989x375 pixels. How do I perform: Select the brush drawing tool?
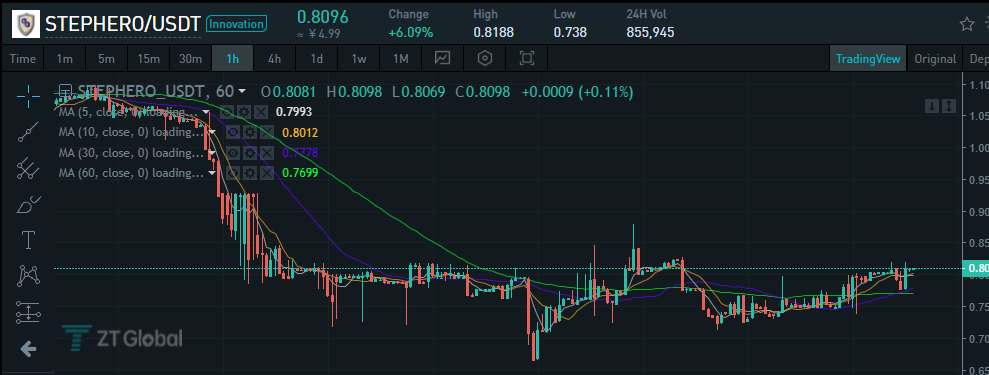(x=28, y=204)
